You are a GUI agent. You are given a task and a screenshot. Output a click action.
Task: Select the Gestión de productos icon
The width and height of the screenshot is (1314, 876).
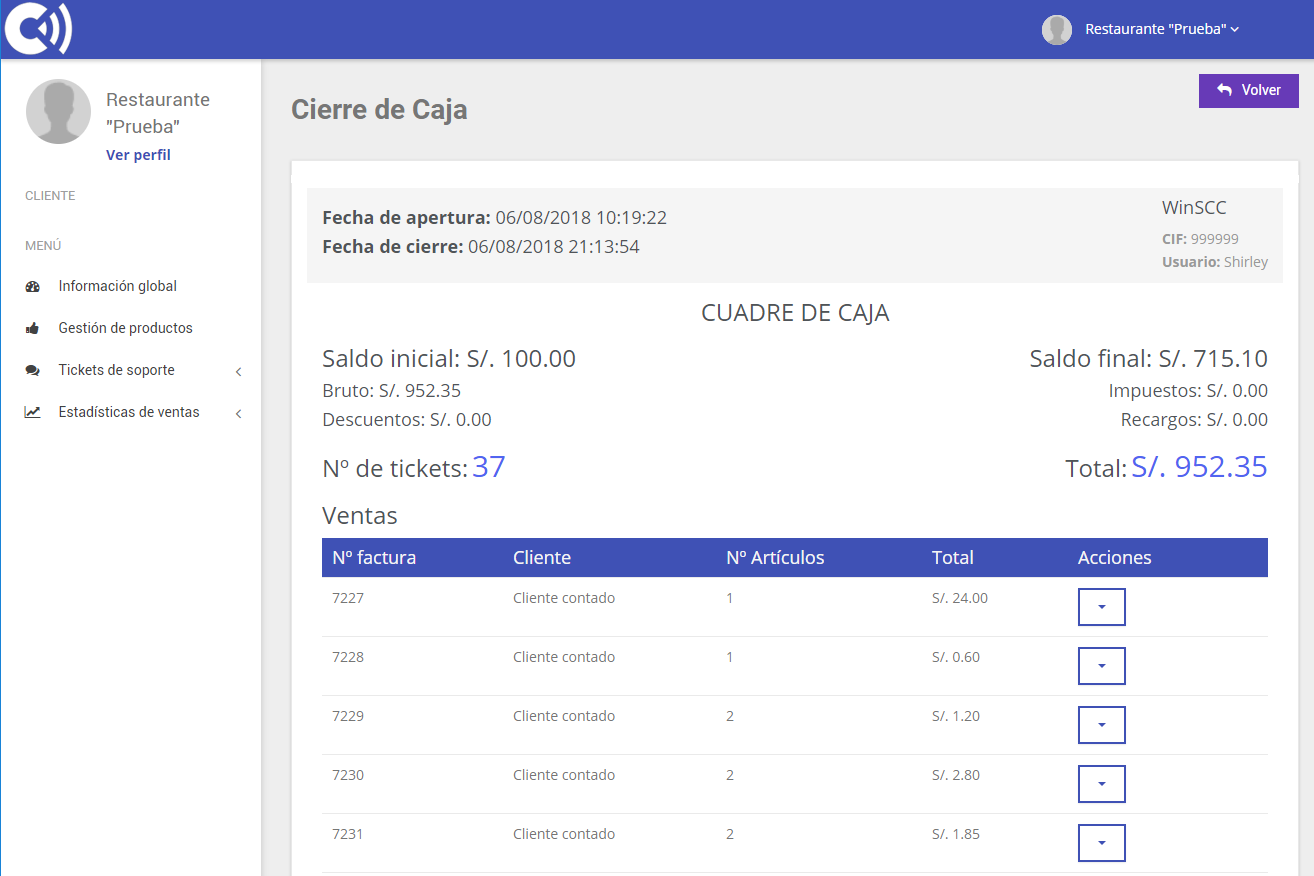point(33,327)
